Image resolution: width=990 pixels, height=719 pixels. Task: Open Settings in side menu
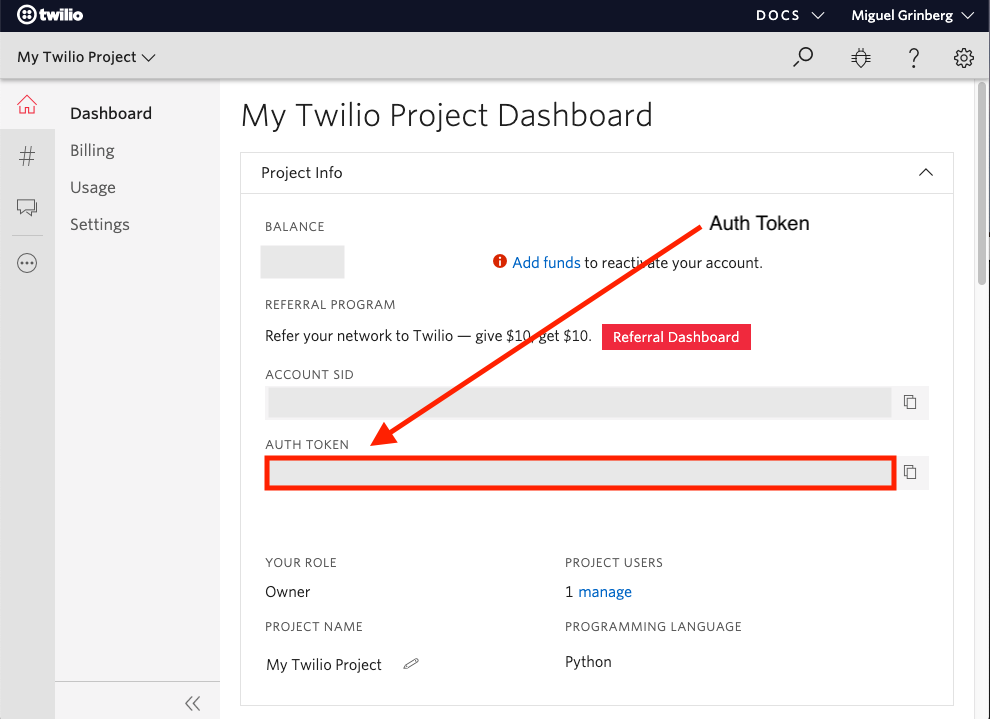100,224
